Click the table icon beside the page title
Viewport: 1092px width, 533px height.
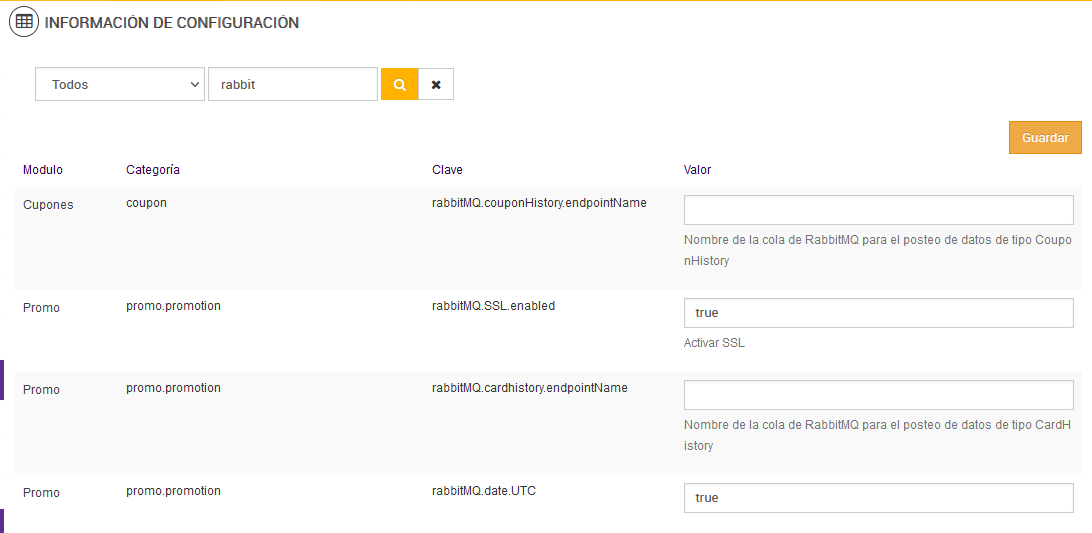[x=25, y=22]
